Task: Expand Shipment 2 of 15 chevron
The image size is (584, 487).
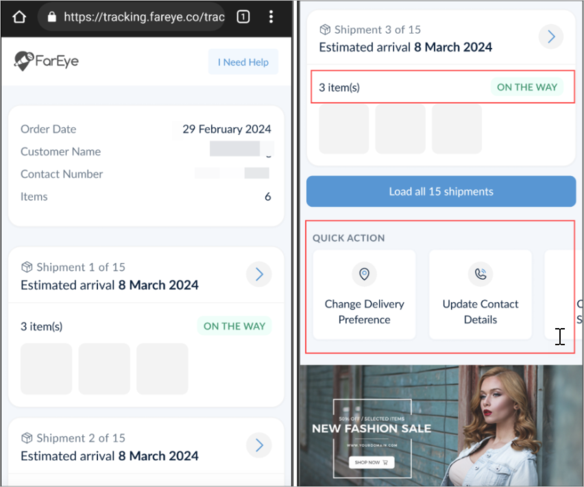Action: (x=259, y=445)
